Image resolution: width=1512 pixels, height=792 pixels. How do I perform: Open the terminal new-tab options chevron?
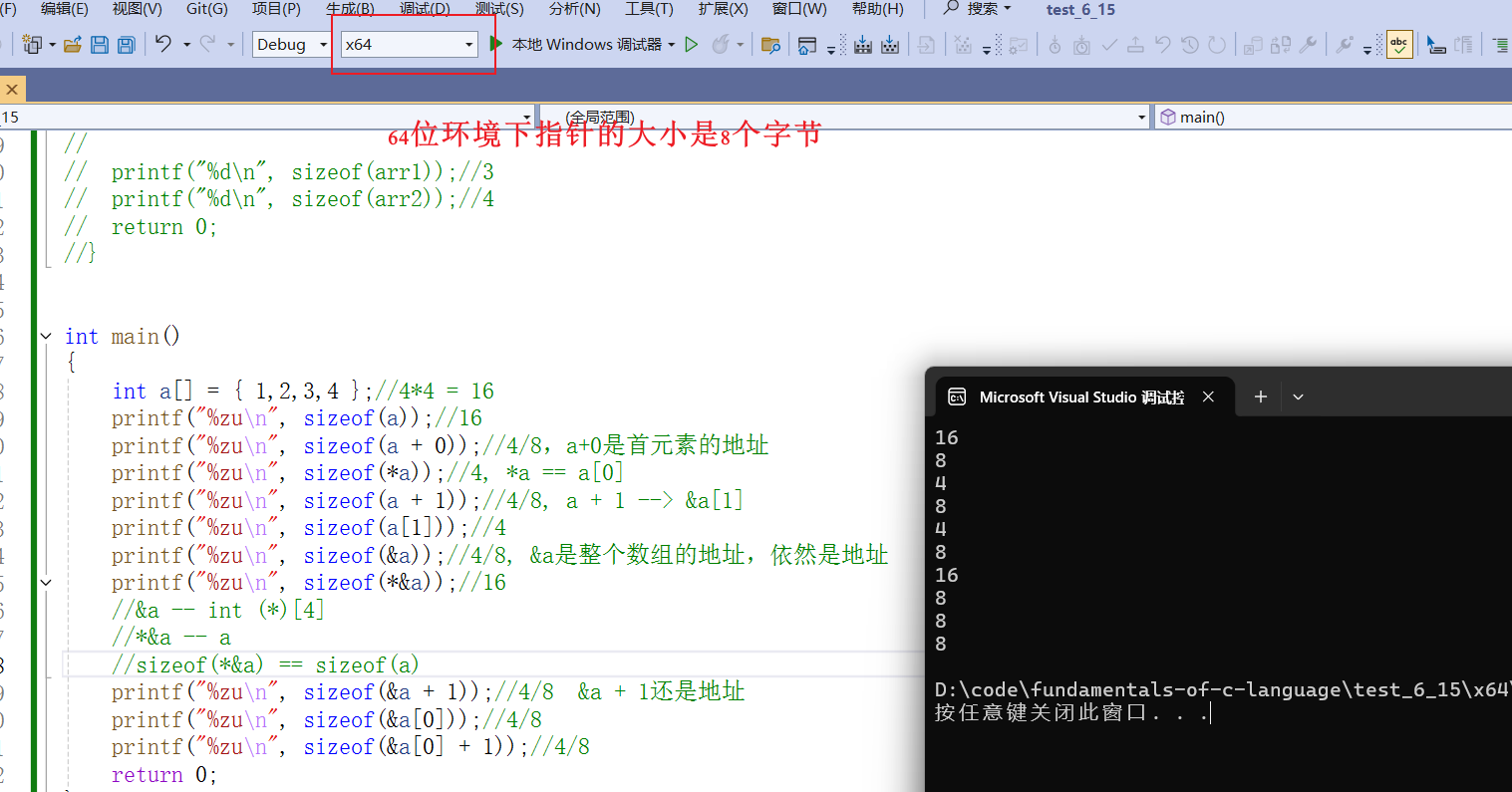tap(1298, 396)
